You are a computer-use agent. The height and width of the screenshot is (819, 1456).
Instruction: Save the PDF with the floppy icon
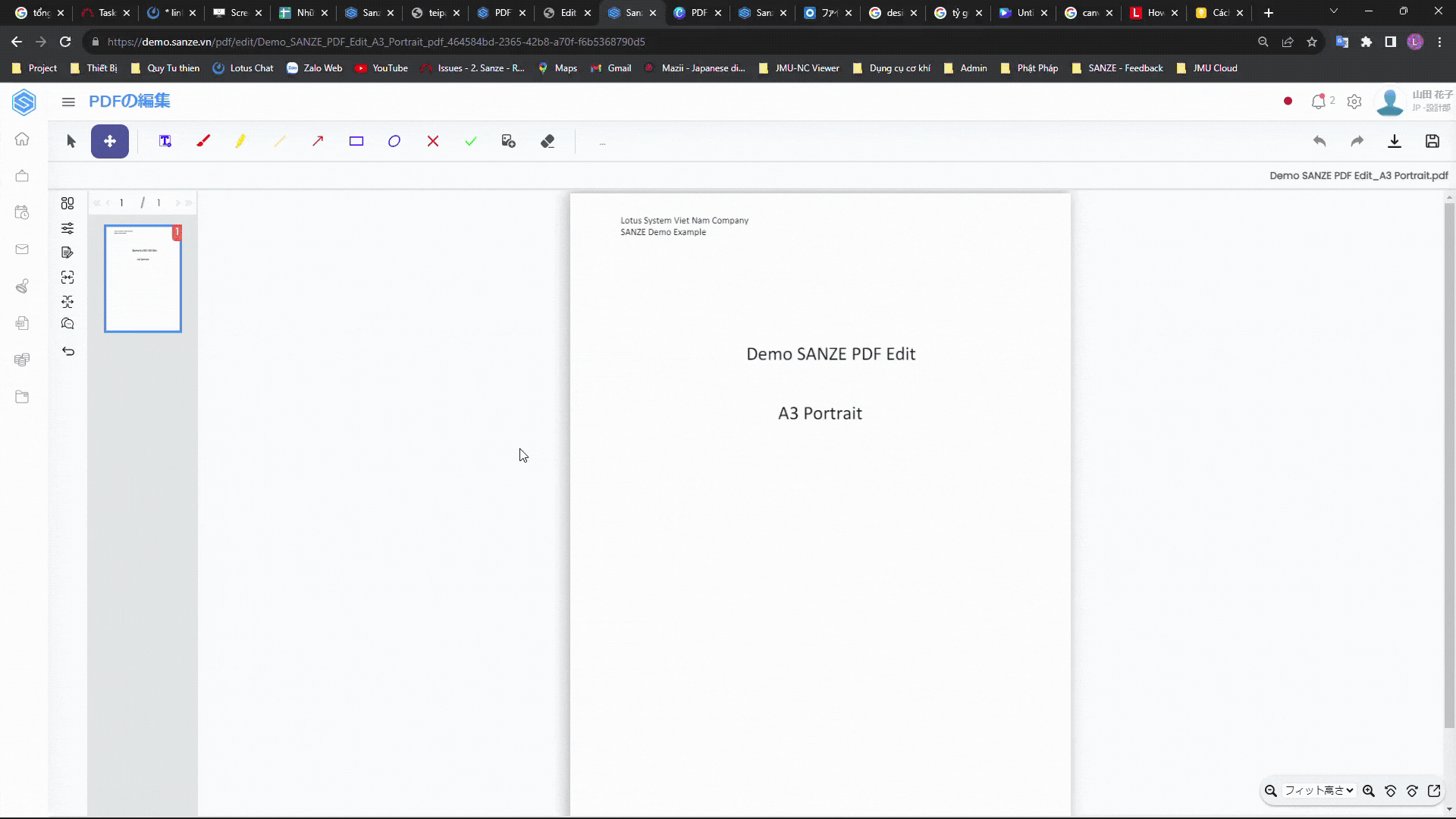(x=1432, y=141)
